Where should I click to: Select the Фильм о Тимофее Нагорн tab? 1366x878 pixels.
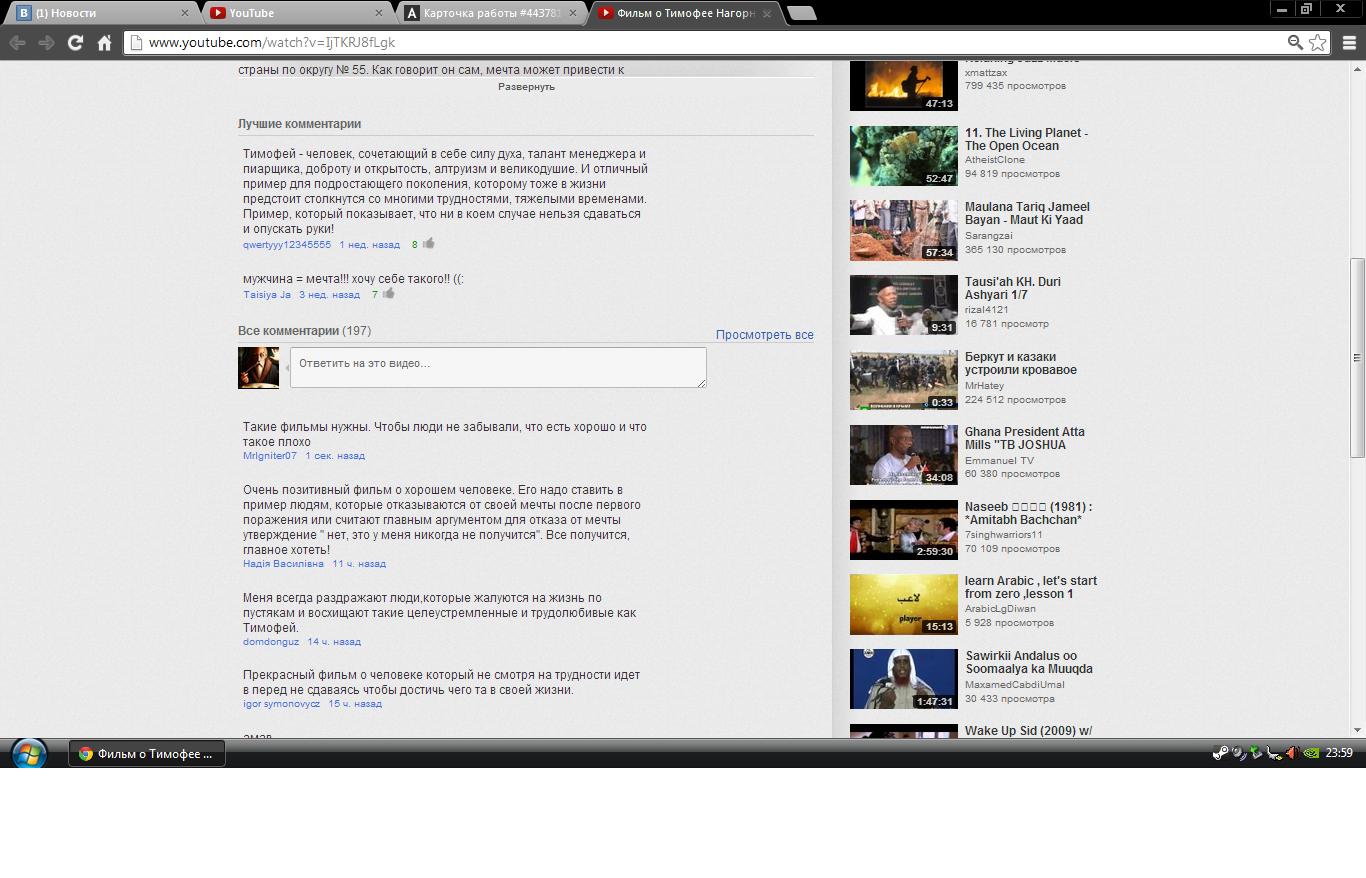(685, 13)
